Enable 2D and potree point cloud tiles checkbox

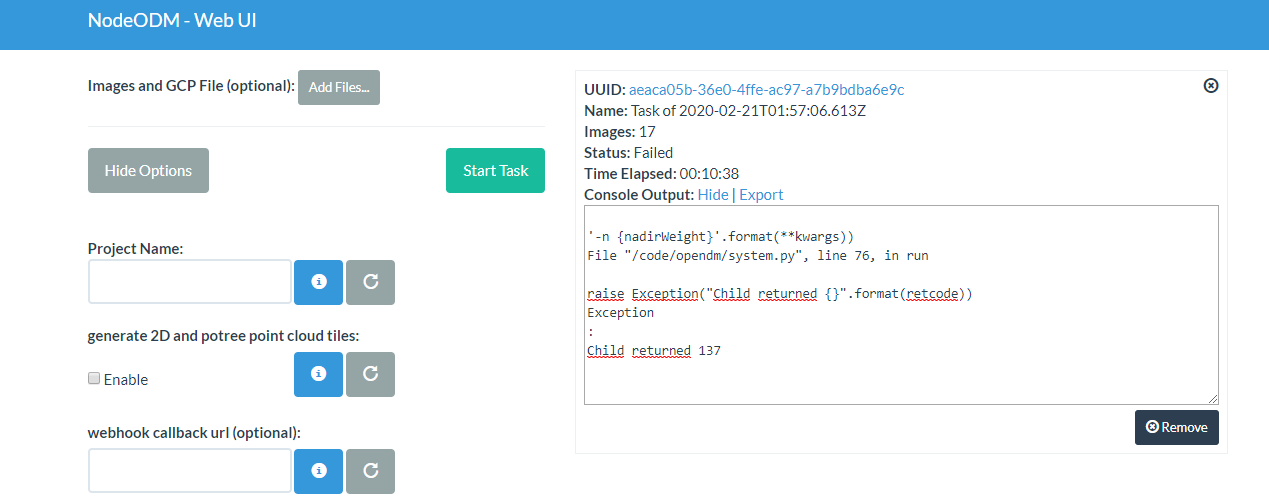(94, 379)
